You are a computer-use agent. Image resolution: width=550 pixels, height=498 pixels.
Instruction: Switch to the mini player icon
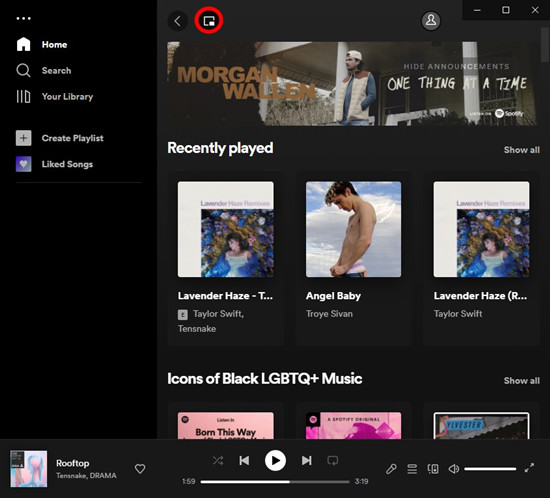tap(209, 21)
